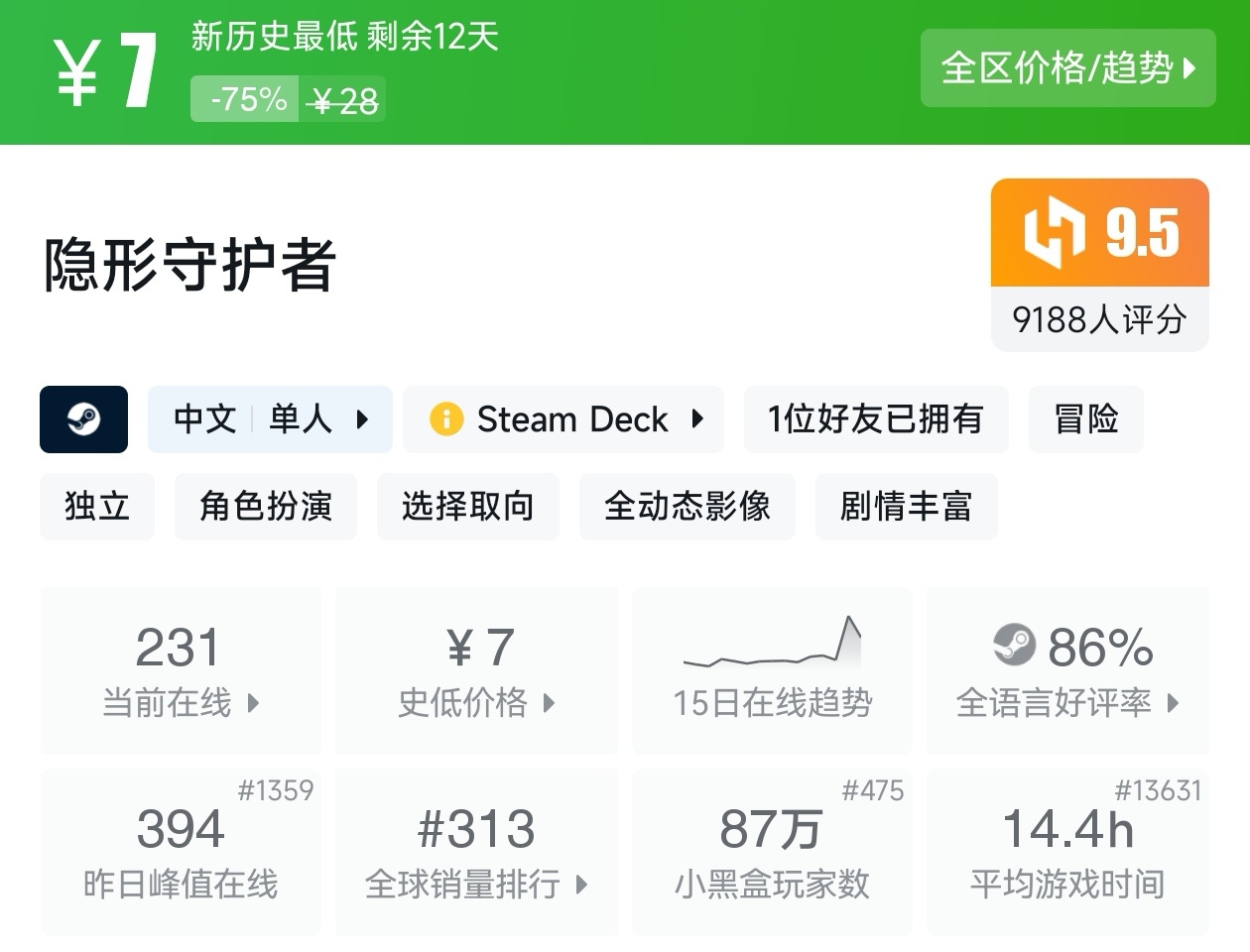
Task: Select the 冒险 adventure genre tag
Action: pos(1086,419)
